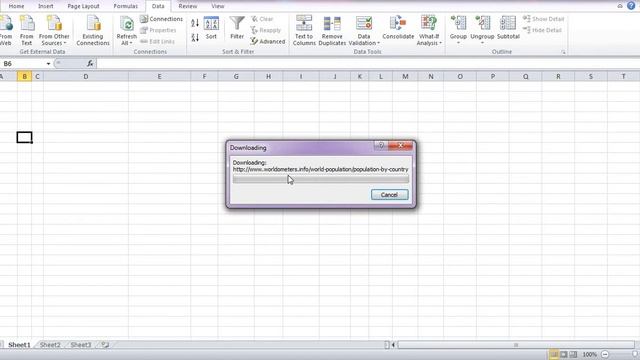Switch to the Insert ribbon tab
Viewport: 640px width, 360px height.
(46, 6)
